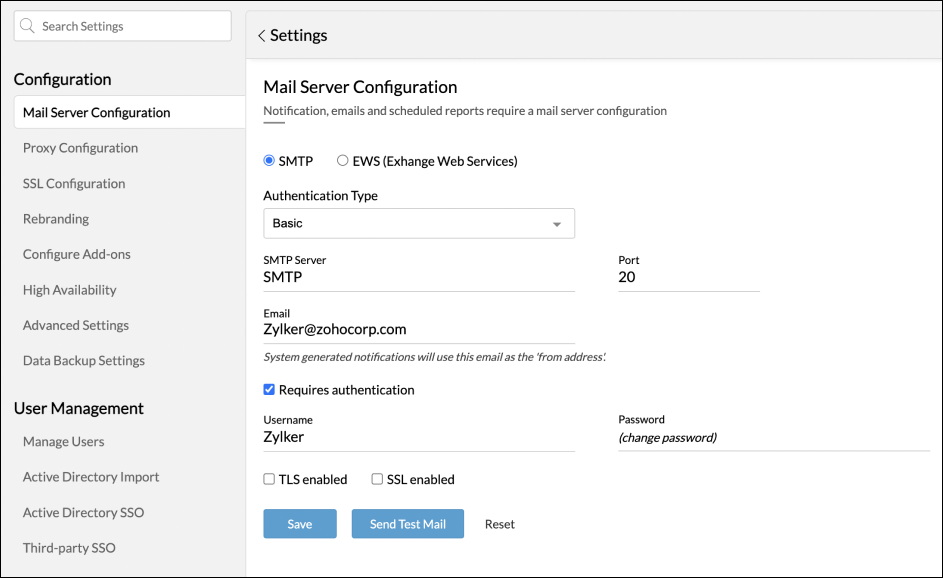Uncheck Requires authentication checkbox
The height and width of the screenshot is (578, 943).
[x=269, y=390]
